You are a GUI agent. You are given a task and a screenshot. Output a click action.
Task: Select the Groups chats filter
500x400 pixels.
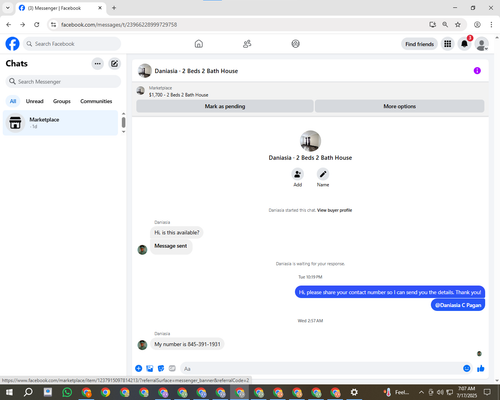[62, 101]
